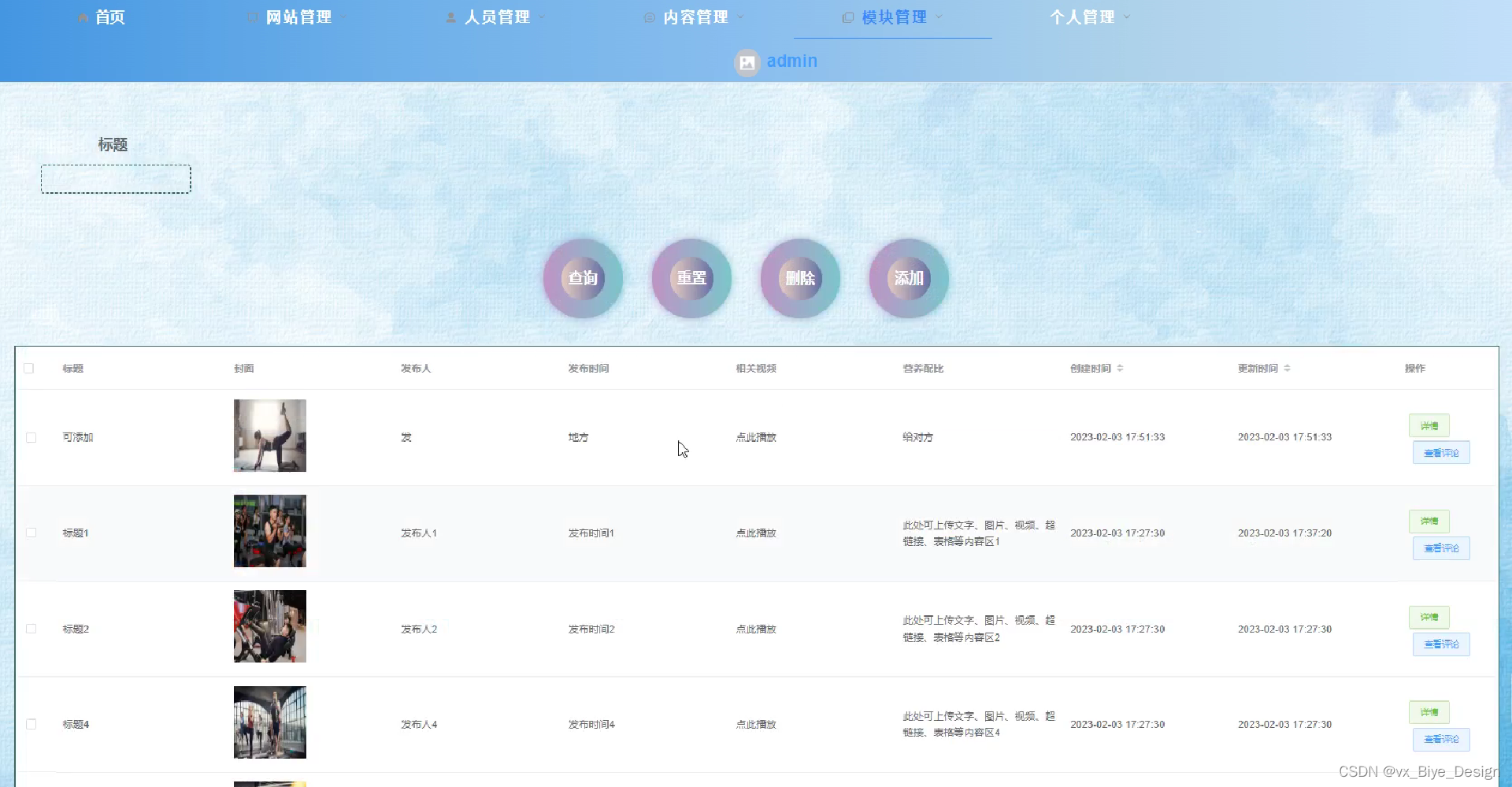Open cover thumbnail of 标题4 row
1512x787 pixels.
point(270,722)
